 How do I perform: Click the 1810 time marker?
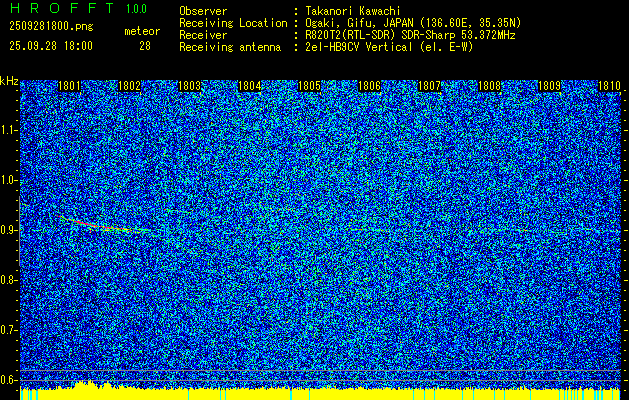click(609, 86)
